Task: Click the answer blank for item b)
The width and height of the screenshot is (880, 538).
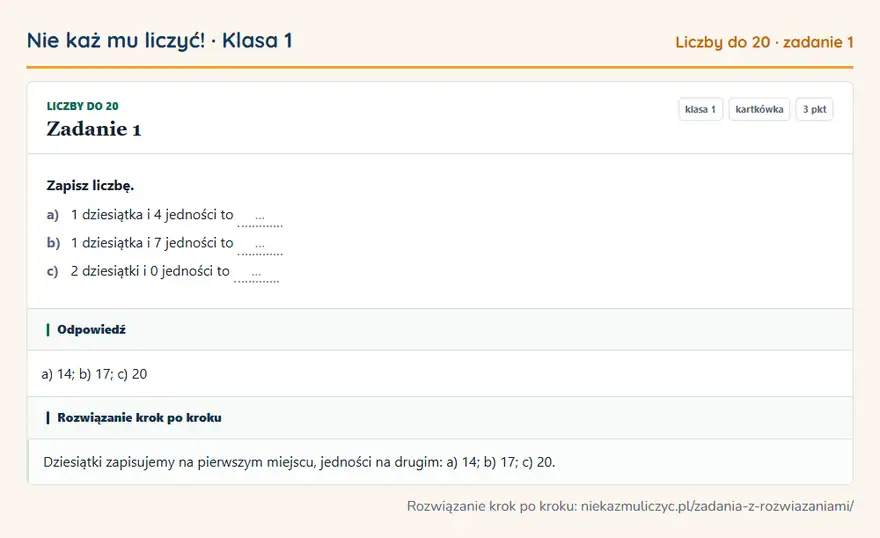Action: (260, 245)
